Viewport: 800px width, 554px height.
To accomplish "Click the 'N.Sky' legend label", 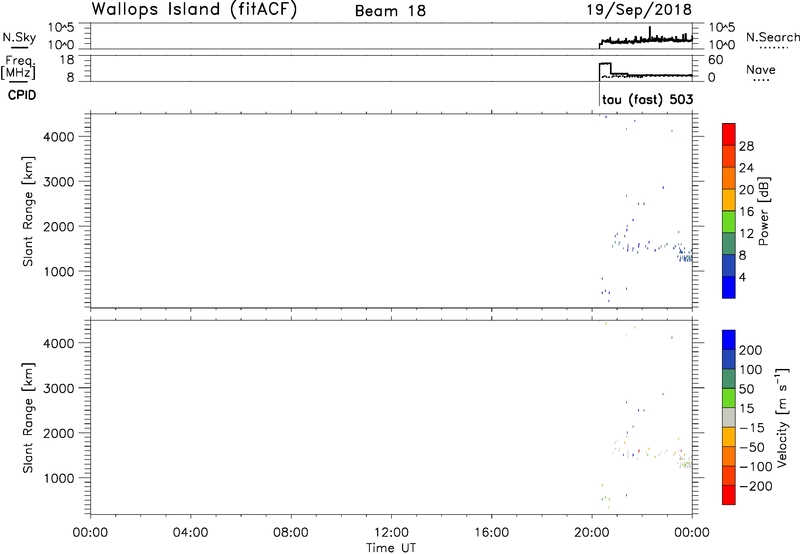I will 19,37.
